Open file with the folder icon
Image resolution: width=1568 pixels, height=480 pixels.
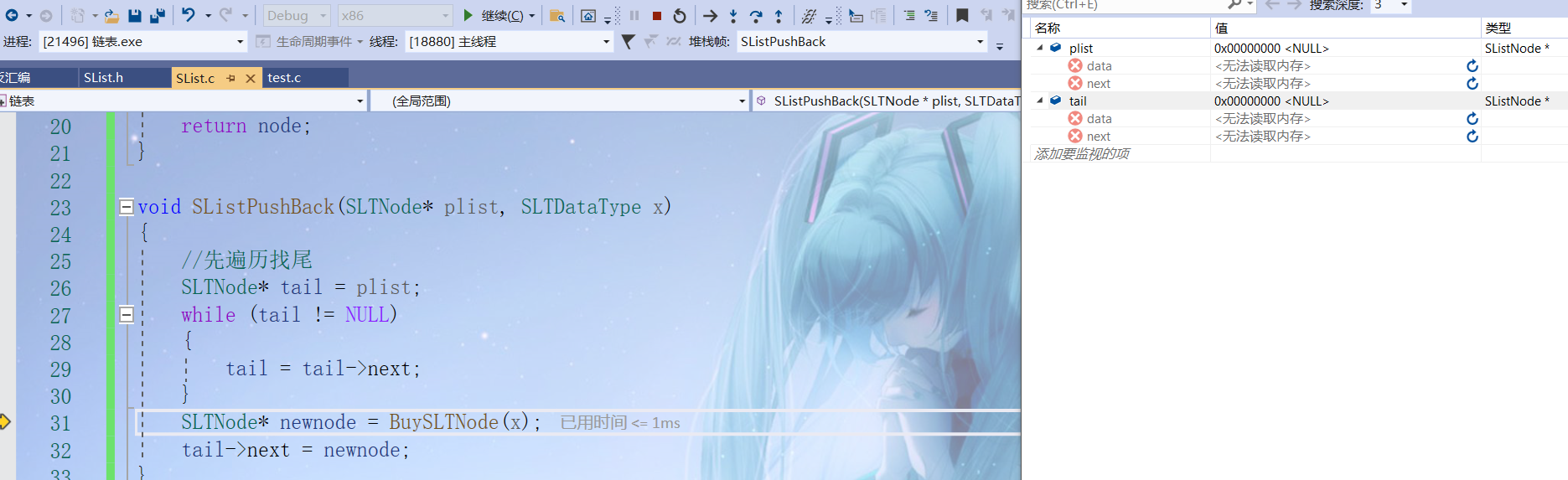click(x=111, y=15)
